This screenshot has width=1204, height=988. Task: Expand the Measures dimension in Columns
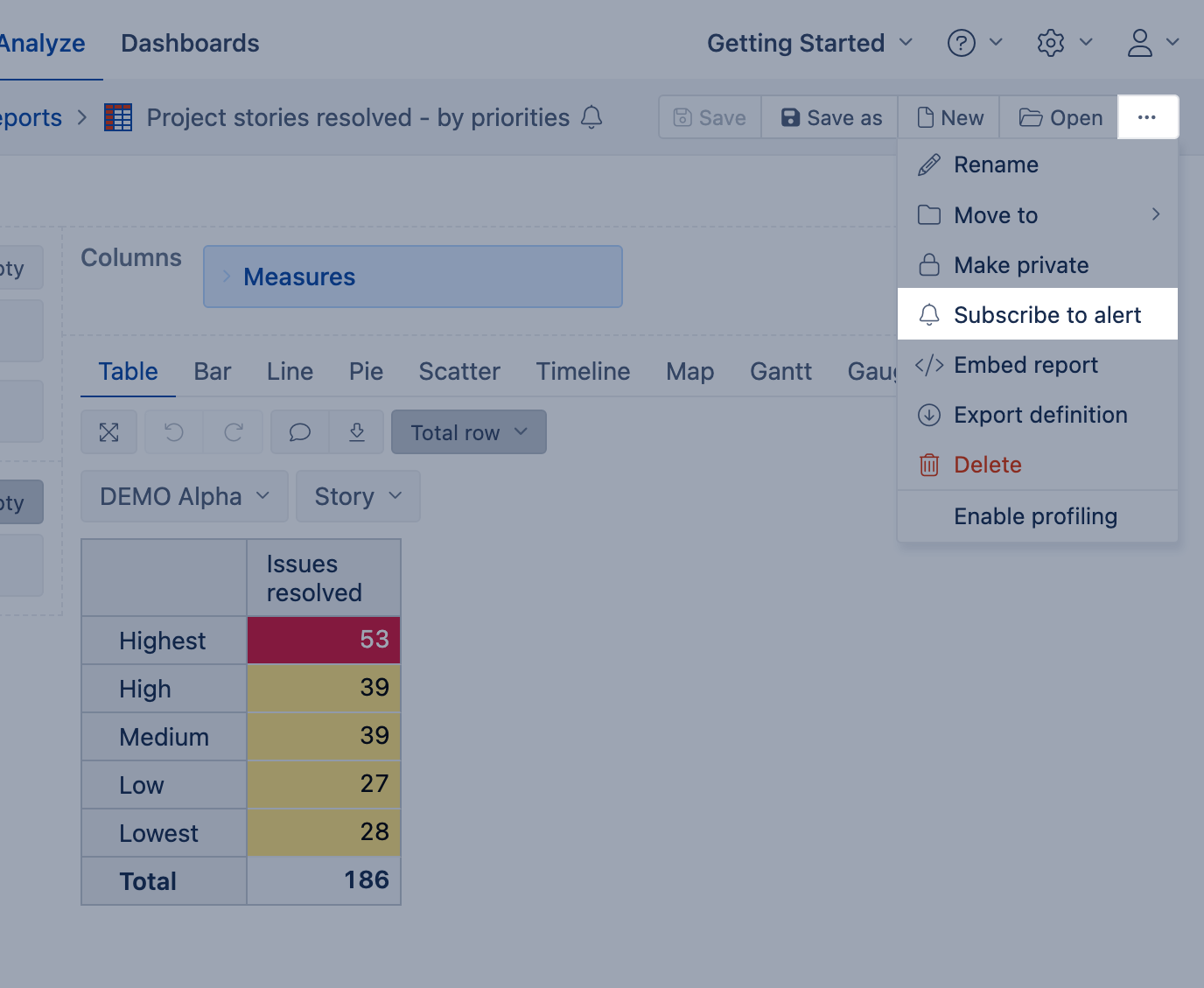click(227, 277)
